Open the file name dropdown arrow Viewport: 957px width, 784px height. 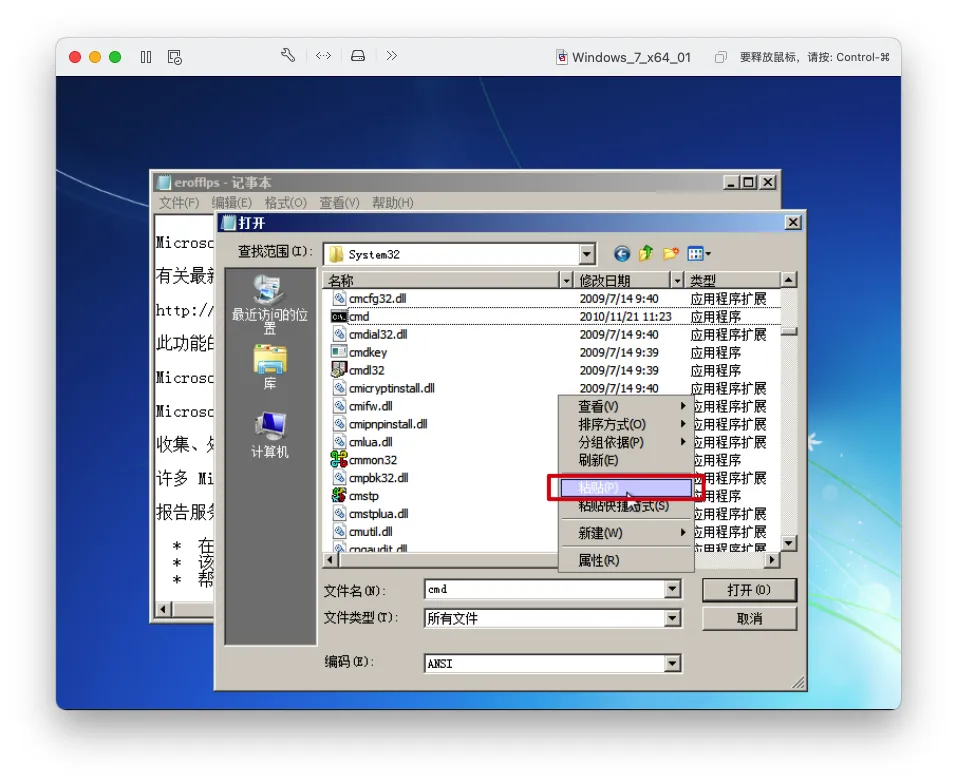[x=672, y=589]
